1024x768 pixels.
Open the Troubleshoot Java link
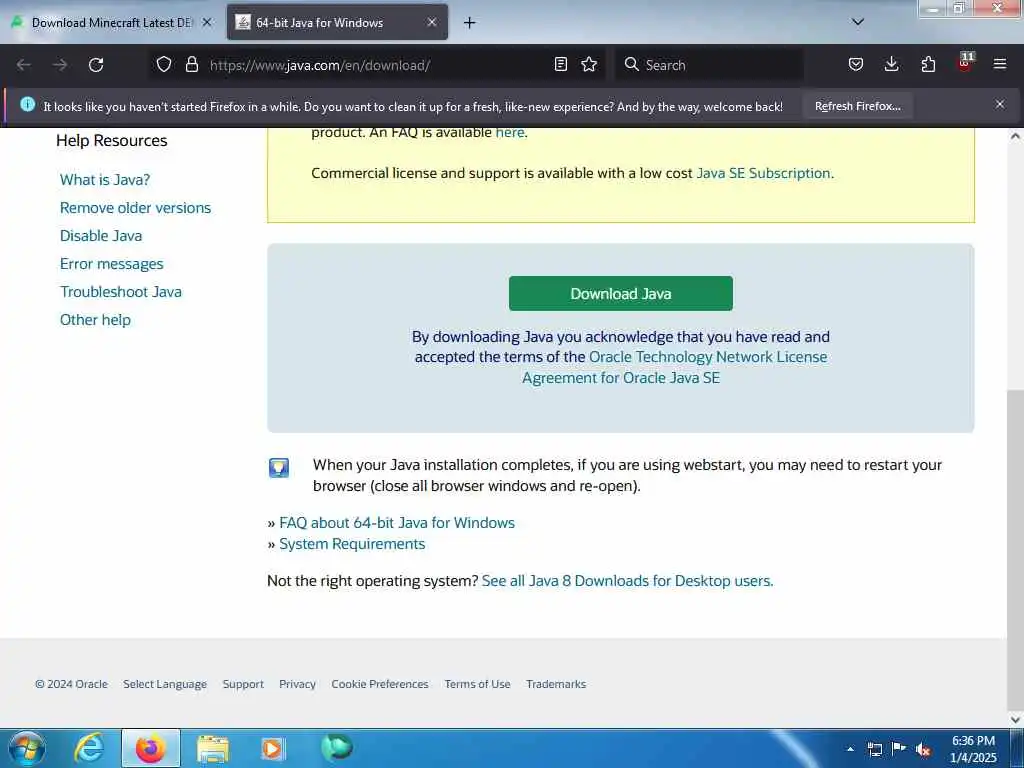pos(121,292)
